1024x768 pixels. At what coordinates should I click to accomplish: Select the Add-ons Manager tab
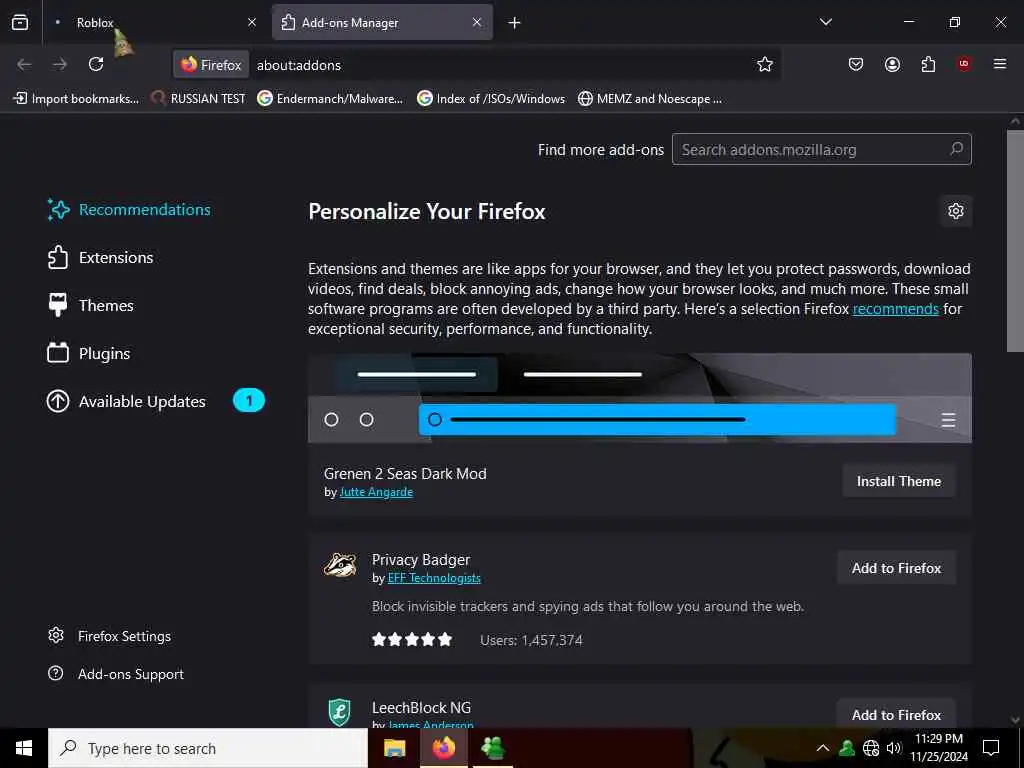point(382,22)
